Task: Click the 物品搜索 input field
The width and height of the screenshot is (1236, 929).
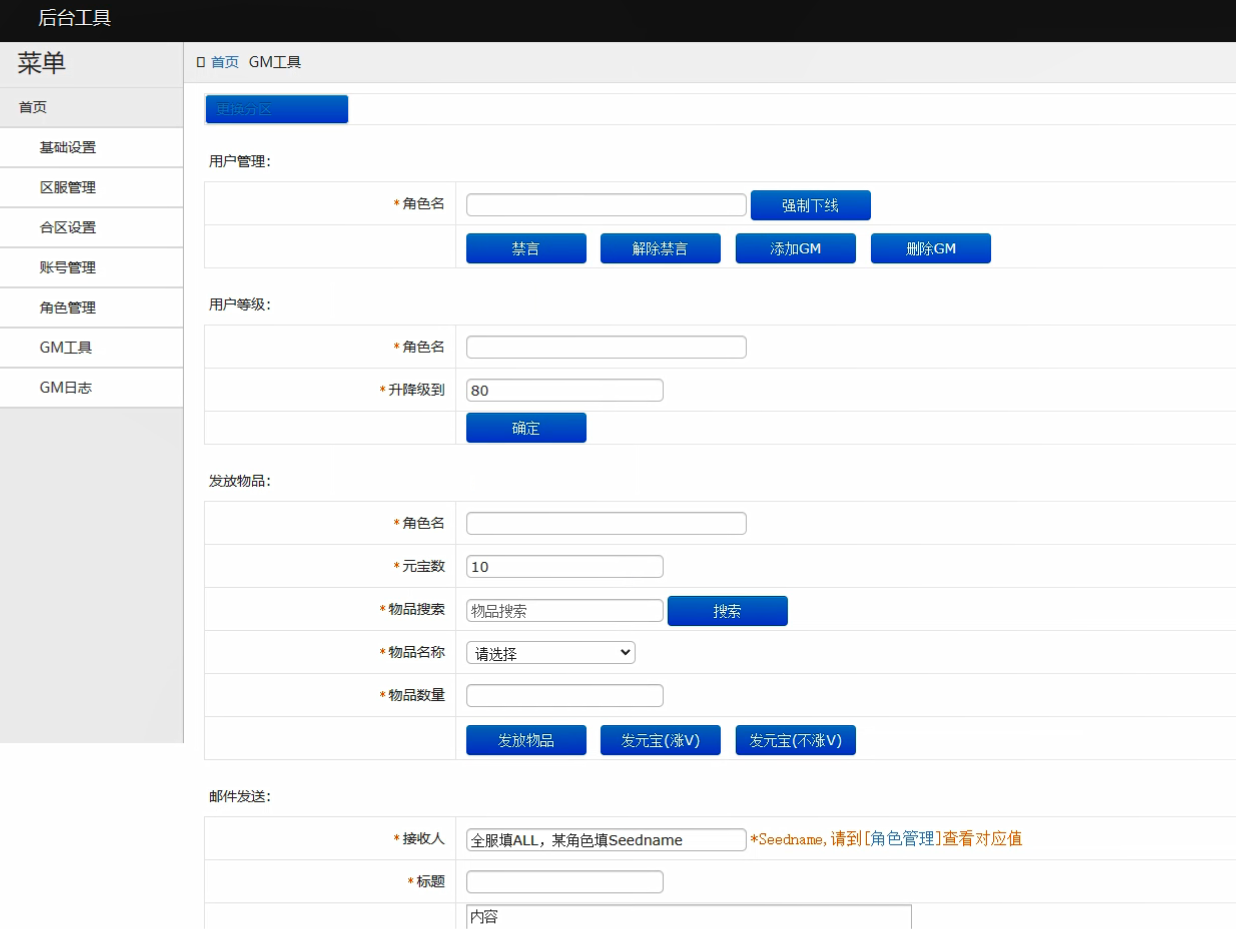Action: point(565,610)
